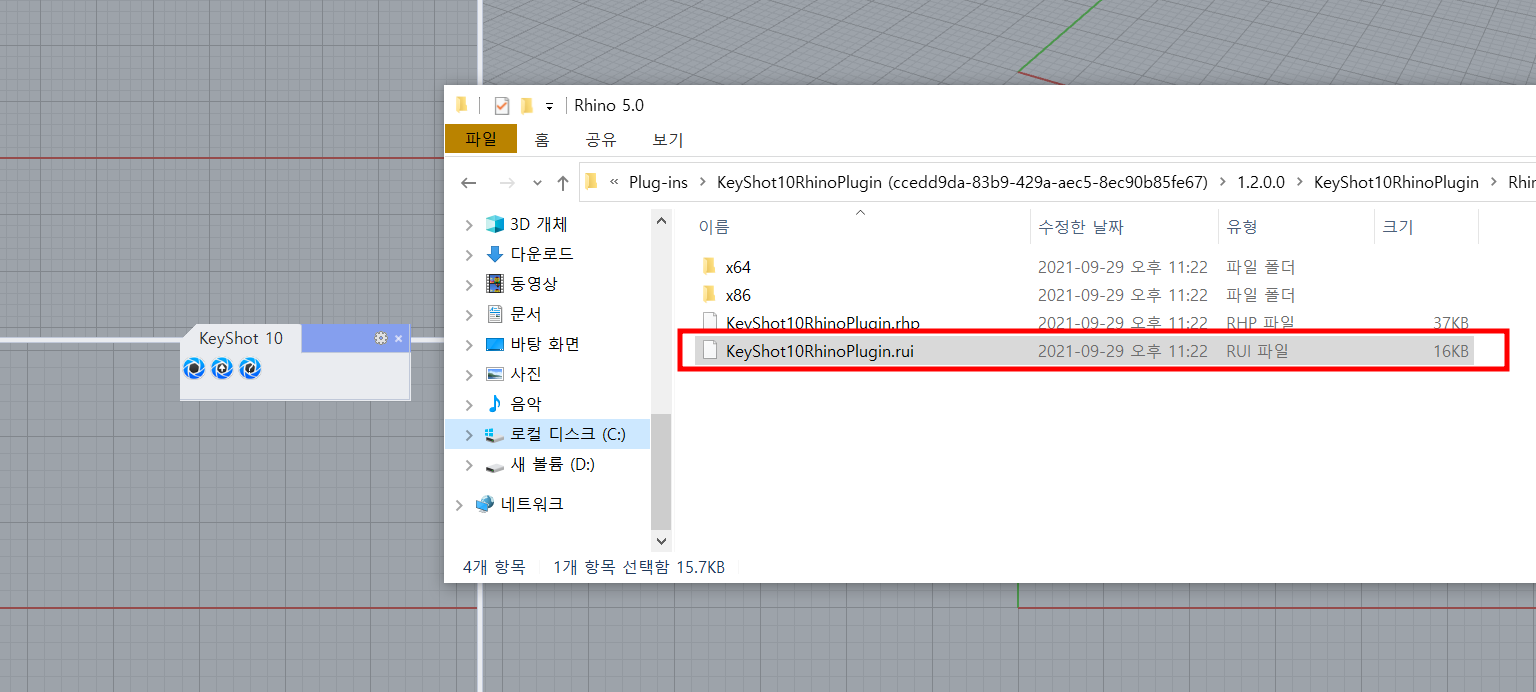This screenshot has width=1536, height=692.
Task: Expand the 동영상 tree node
Action: pyautogui.click(x=469, y=285)
